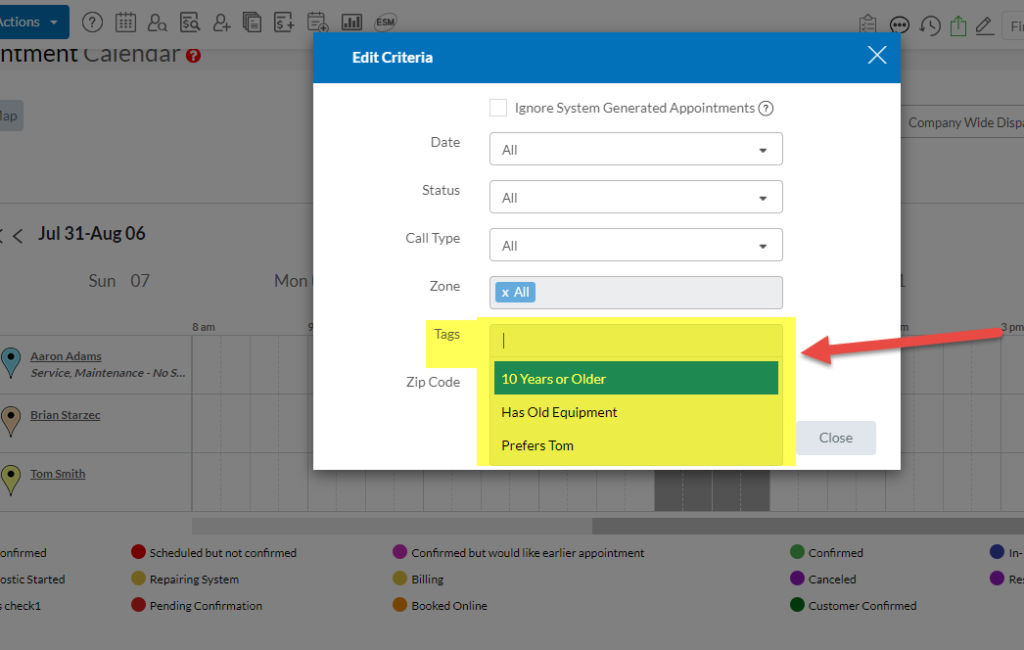
Task: Check Ignore System Generated Appointments box
Action: coord(498,108)
